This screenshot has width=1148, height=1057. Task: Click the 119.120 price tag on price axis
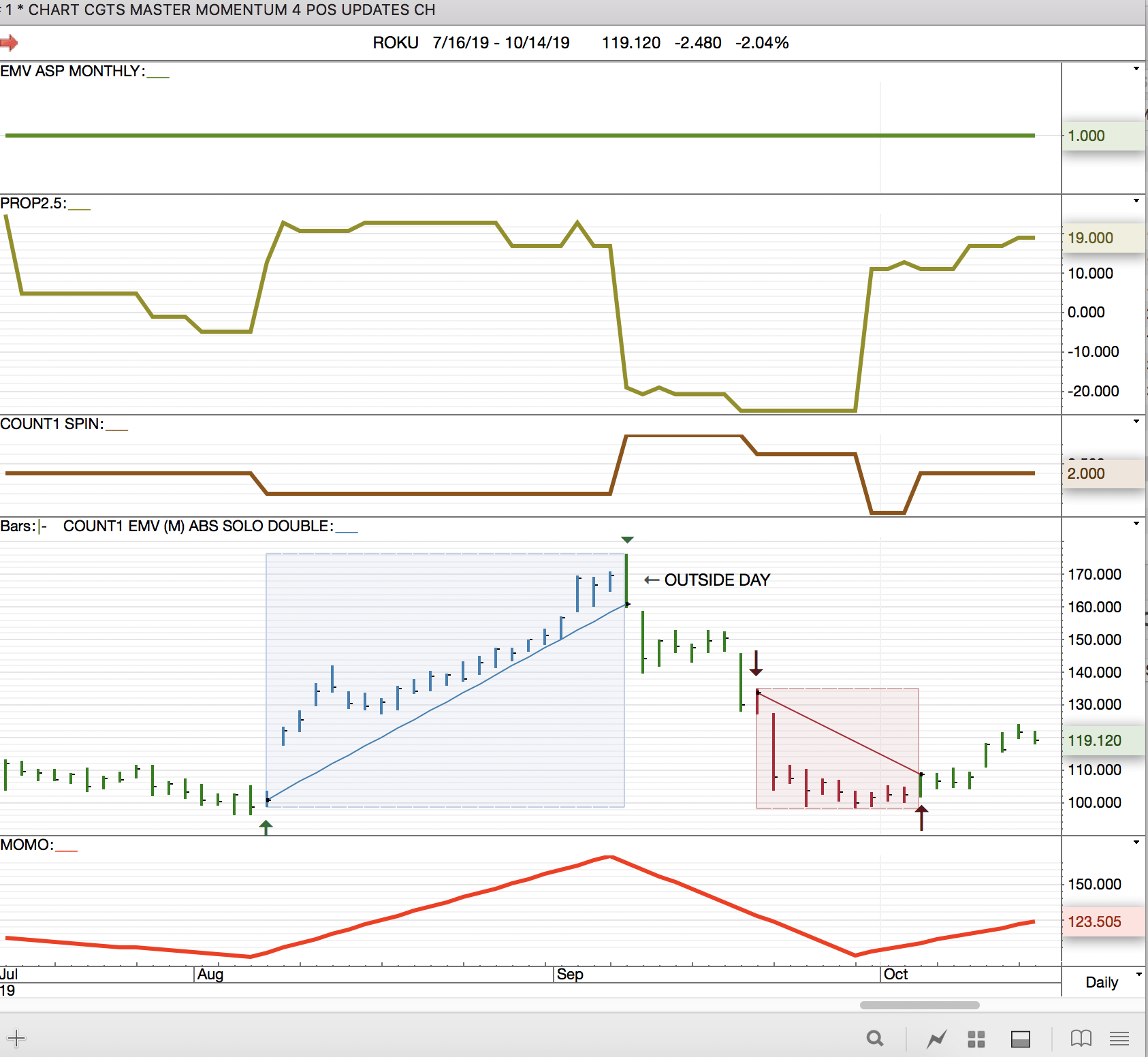pos(1103,740)
